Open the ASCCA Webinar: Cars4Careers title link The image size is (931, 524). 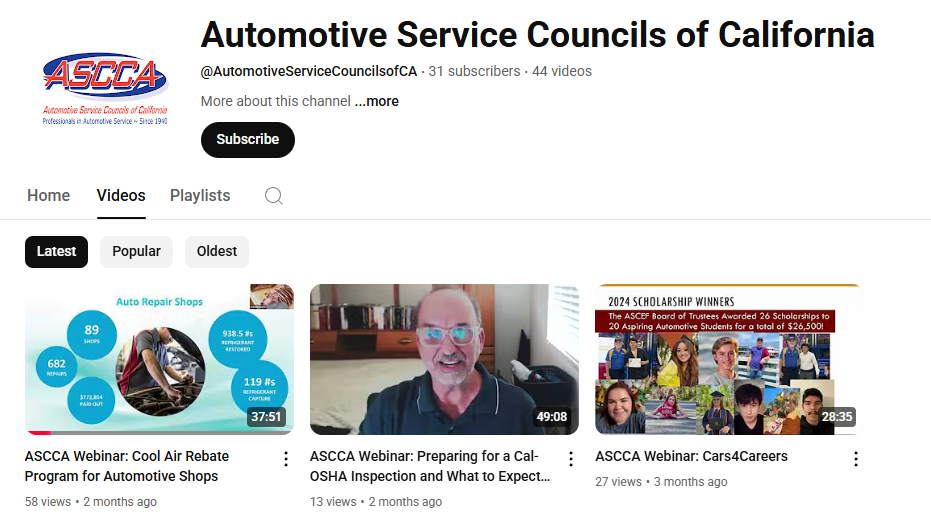pyautogui.click(x=691, y=456)
